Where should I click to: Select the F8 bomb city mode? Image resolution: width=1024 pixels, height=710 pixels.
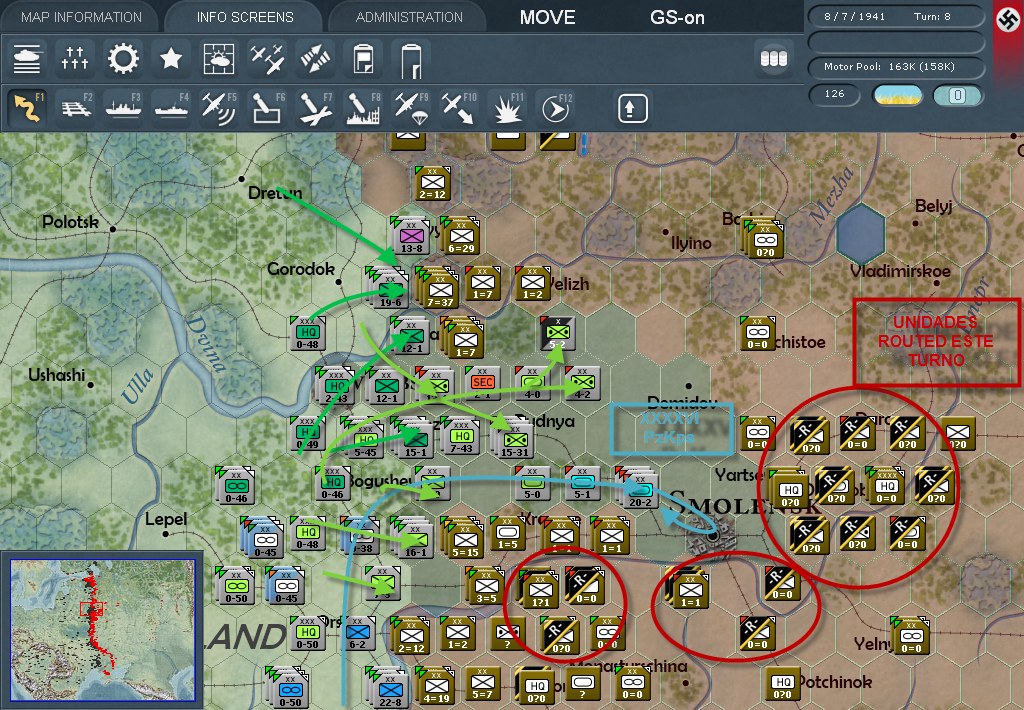pos(363,108)
